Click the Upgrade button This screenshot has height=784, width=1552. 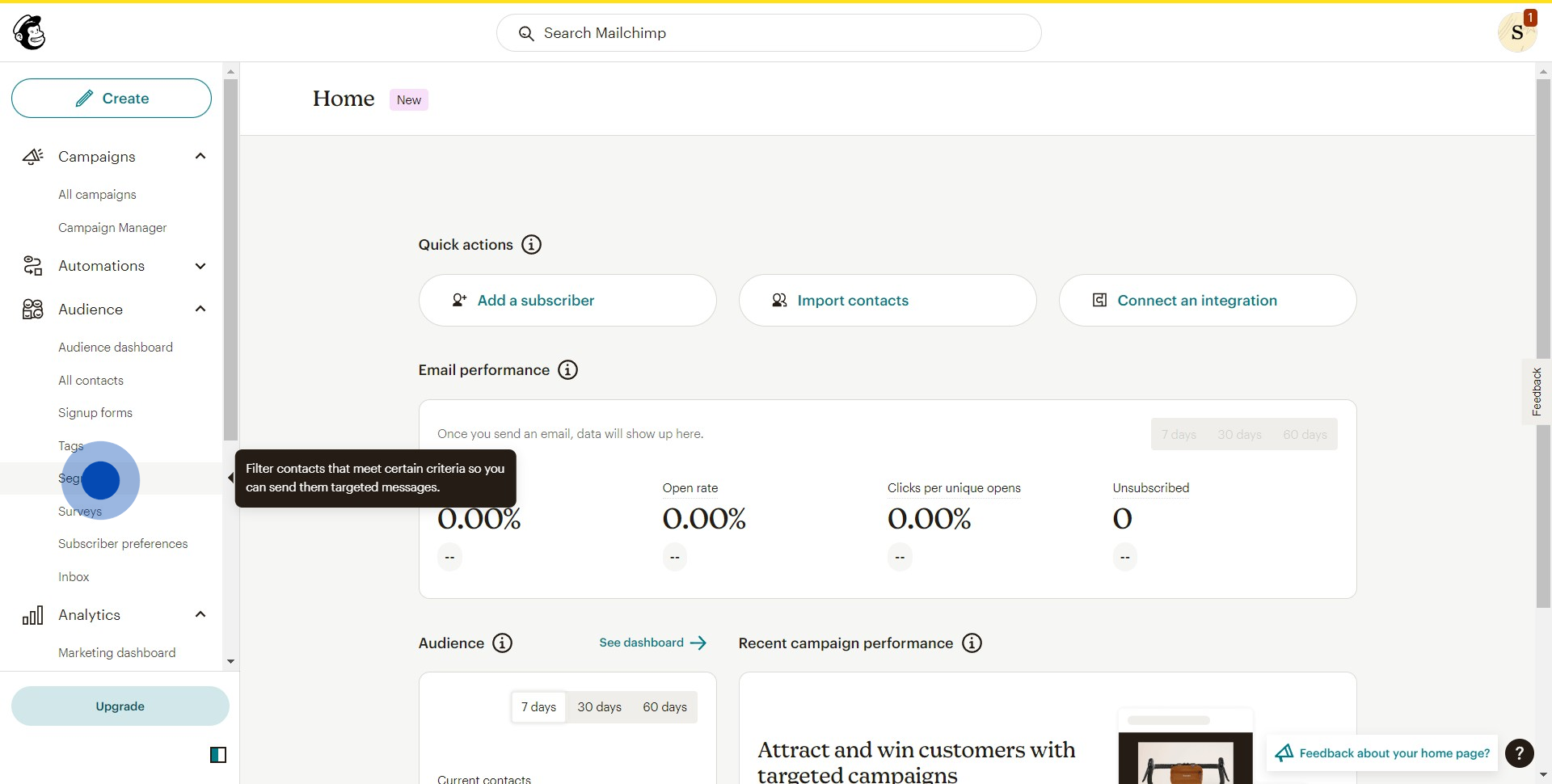tap(120, 706)
